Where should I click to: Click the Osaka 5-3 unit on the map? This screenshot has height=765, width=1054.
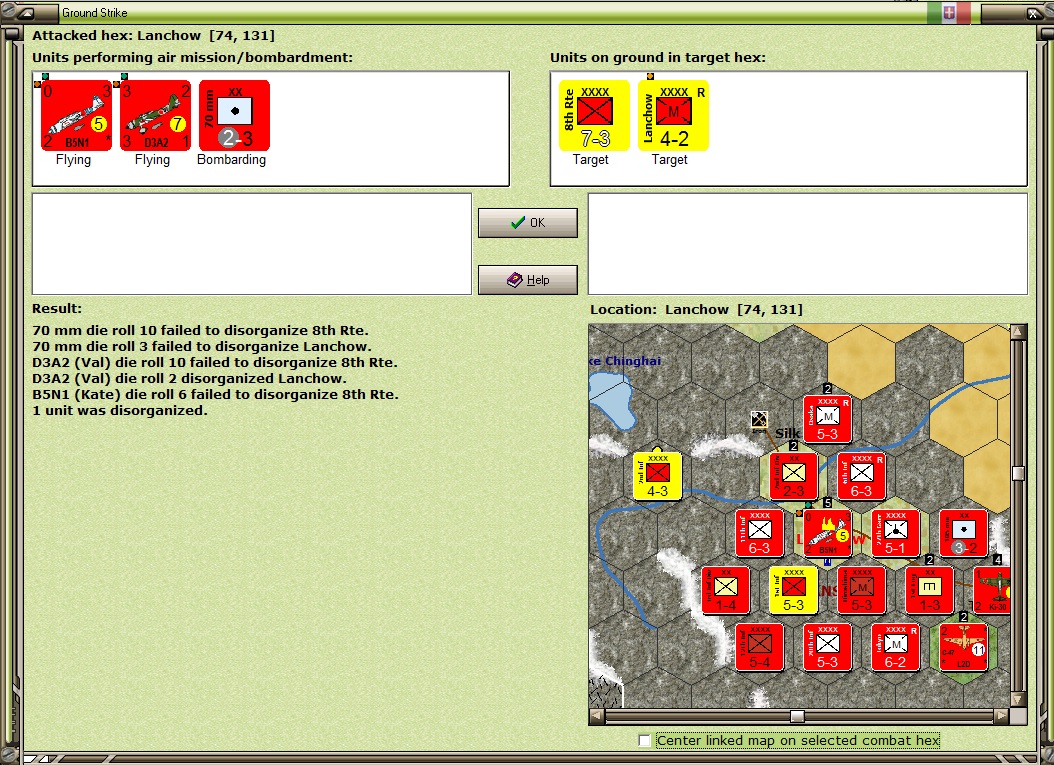[827, 419]
